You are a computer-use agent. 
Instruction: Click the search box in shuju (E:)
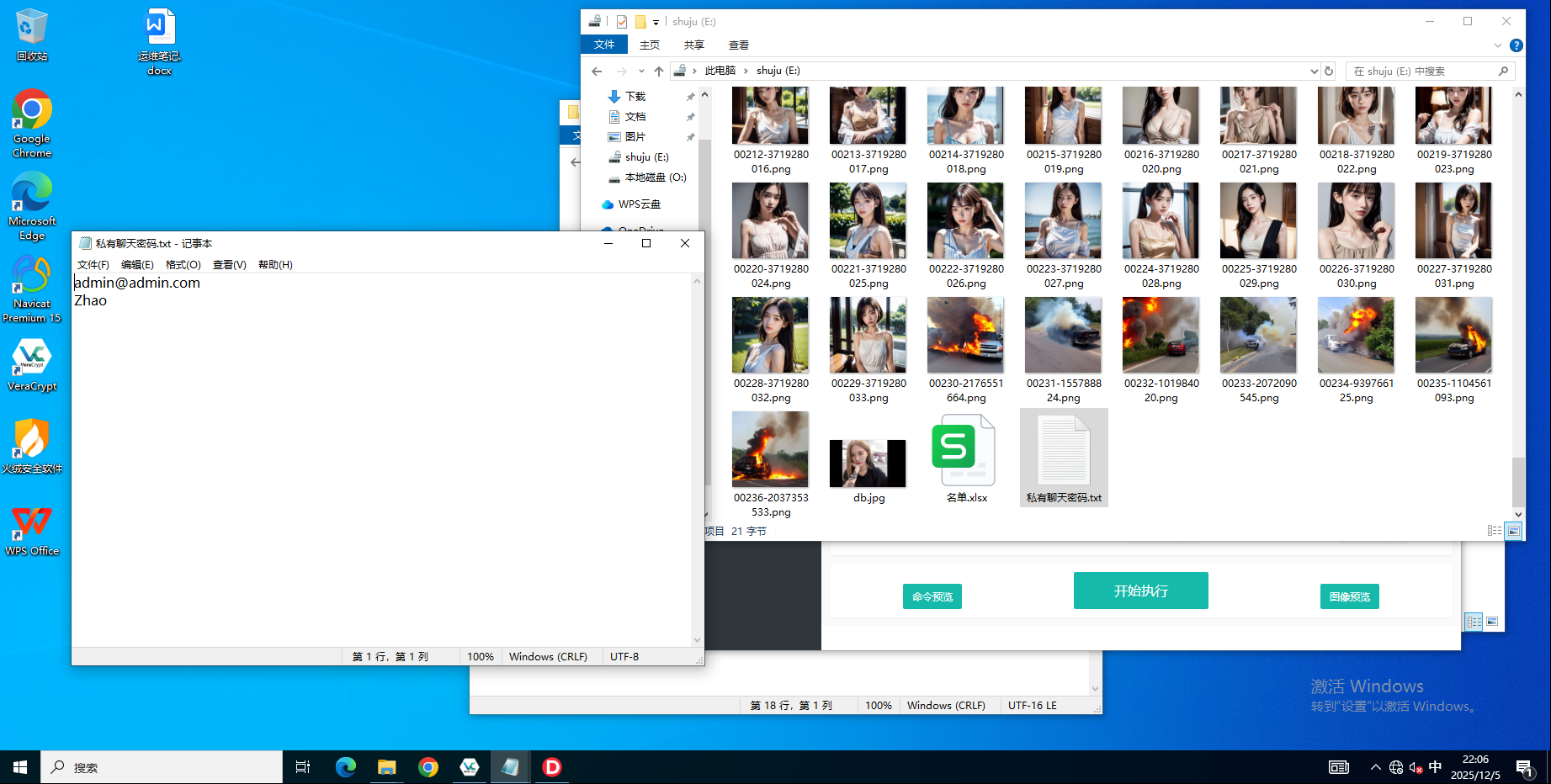click(1430, 72)
